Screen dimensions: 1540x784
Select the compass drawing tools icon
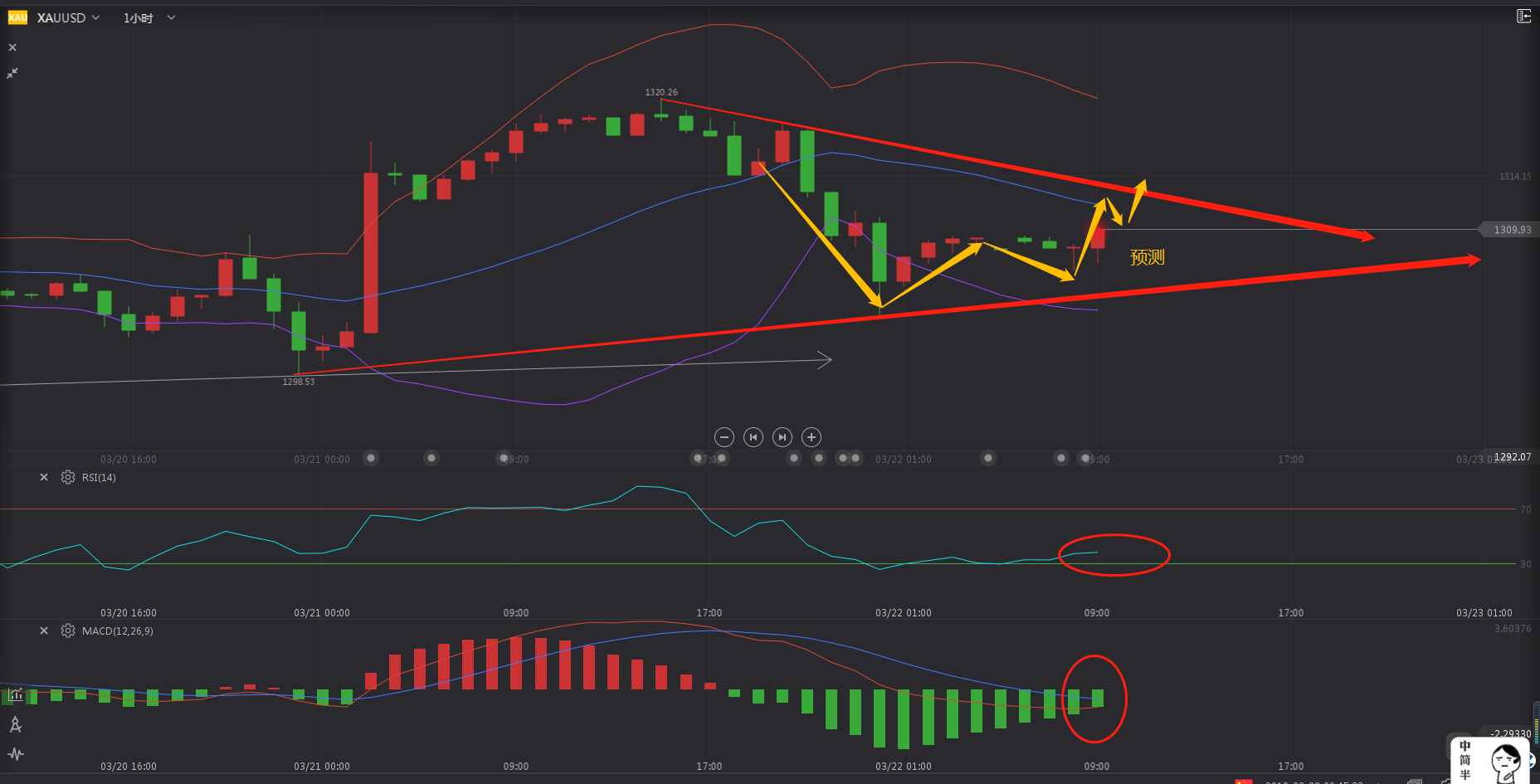16,725
